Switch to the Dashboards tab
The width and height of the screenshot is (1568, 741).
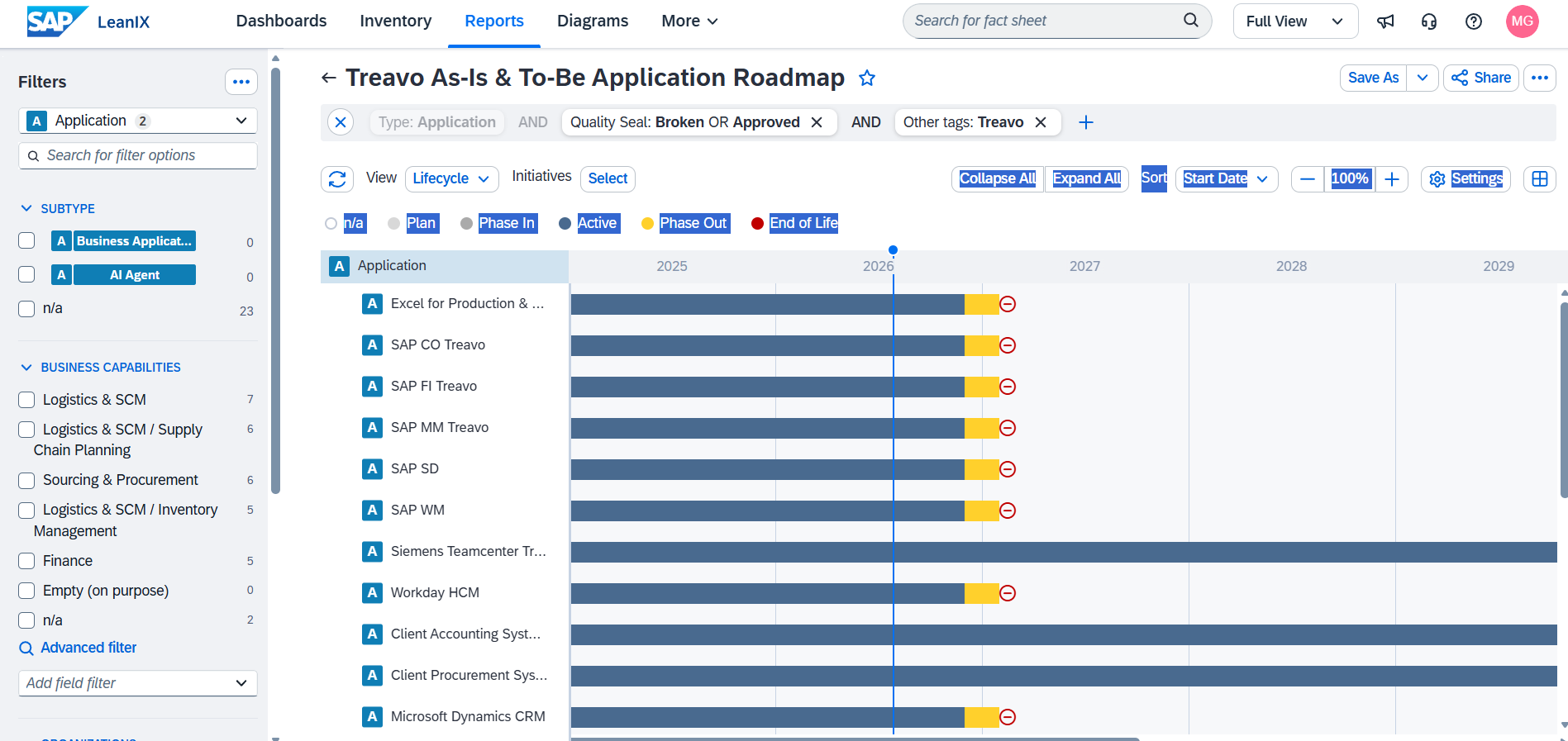tap(281, 21)
